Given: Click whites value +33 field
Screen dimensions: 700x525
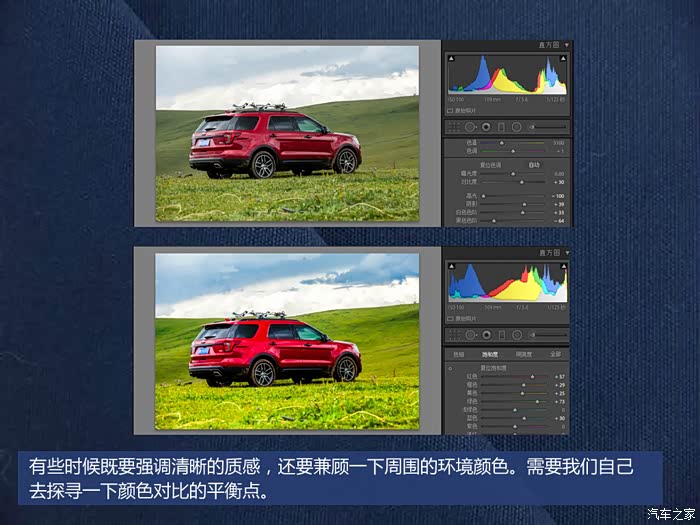Looking at the screenshot, I should click(559, 212).
